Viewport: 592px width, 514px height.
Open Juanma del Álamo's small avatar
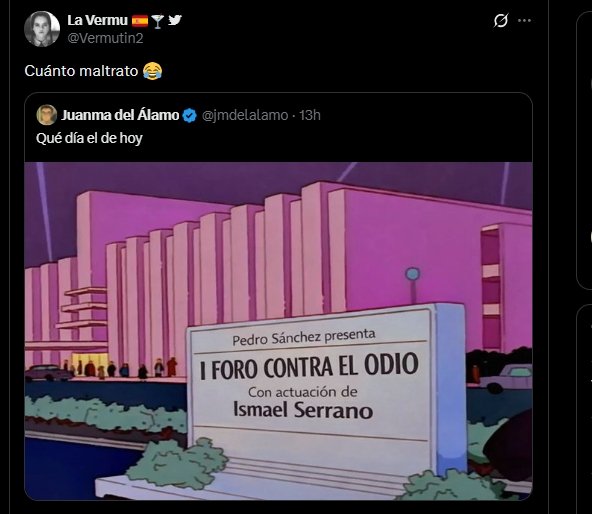pyautogui.click(x=46, y=115)
